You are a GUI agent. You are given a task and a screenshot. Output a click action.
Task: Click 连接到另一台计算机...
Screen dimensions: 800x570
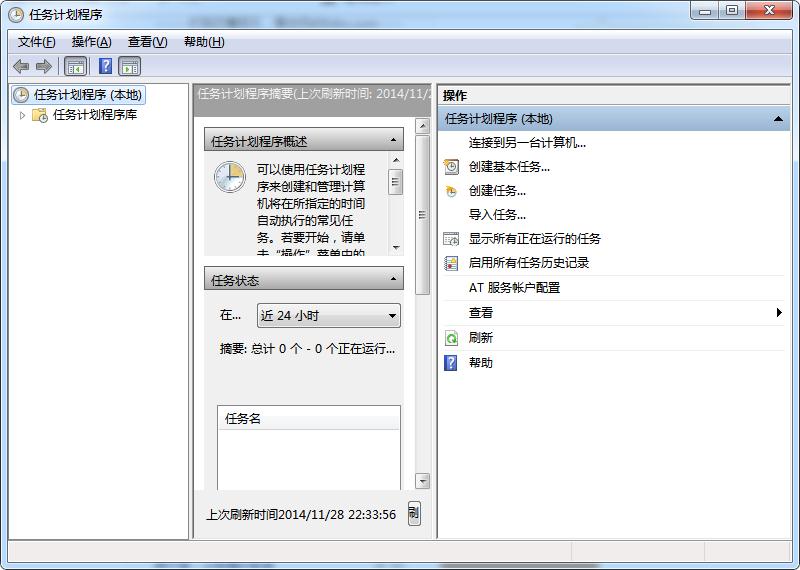tap(527, 143)
